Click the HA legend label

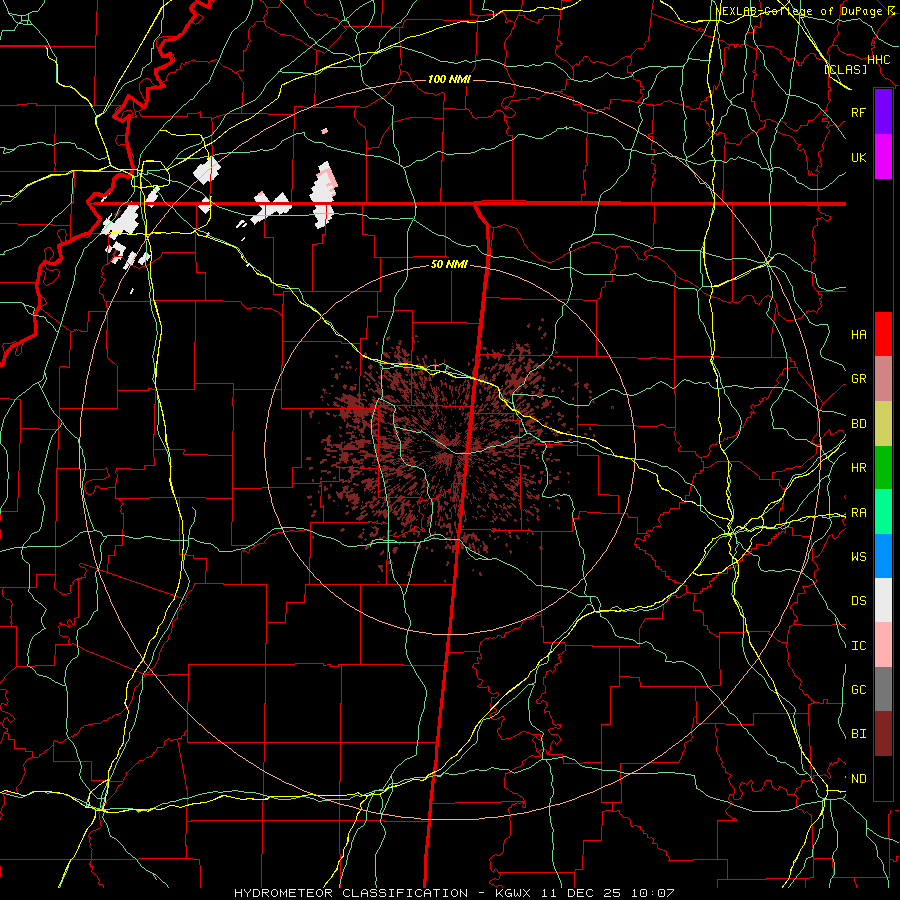(x=858, y=334)
